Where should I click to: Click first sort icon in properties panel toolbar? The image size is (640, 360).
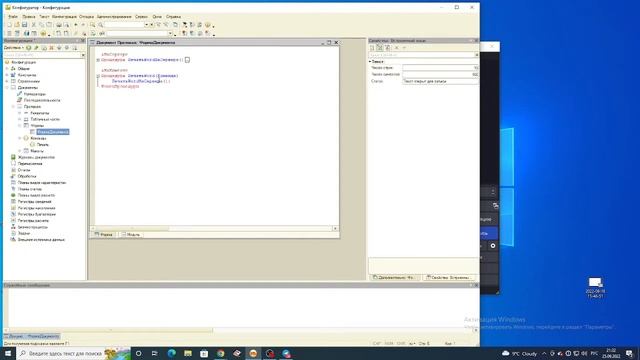[x=372, y=48]
